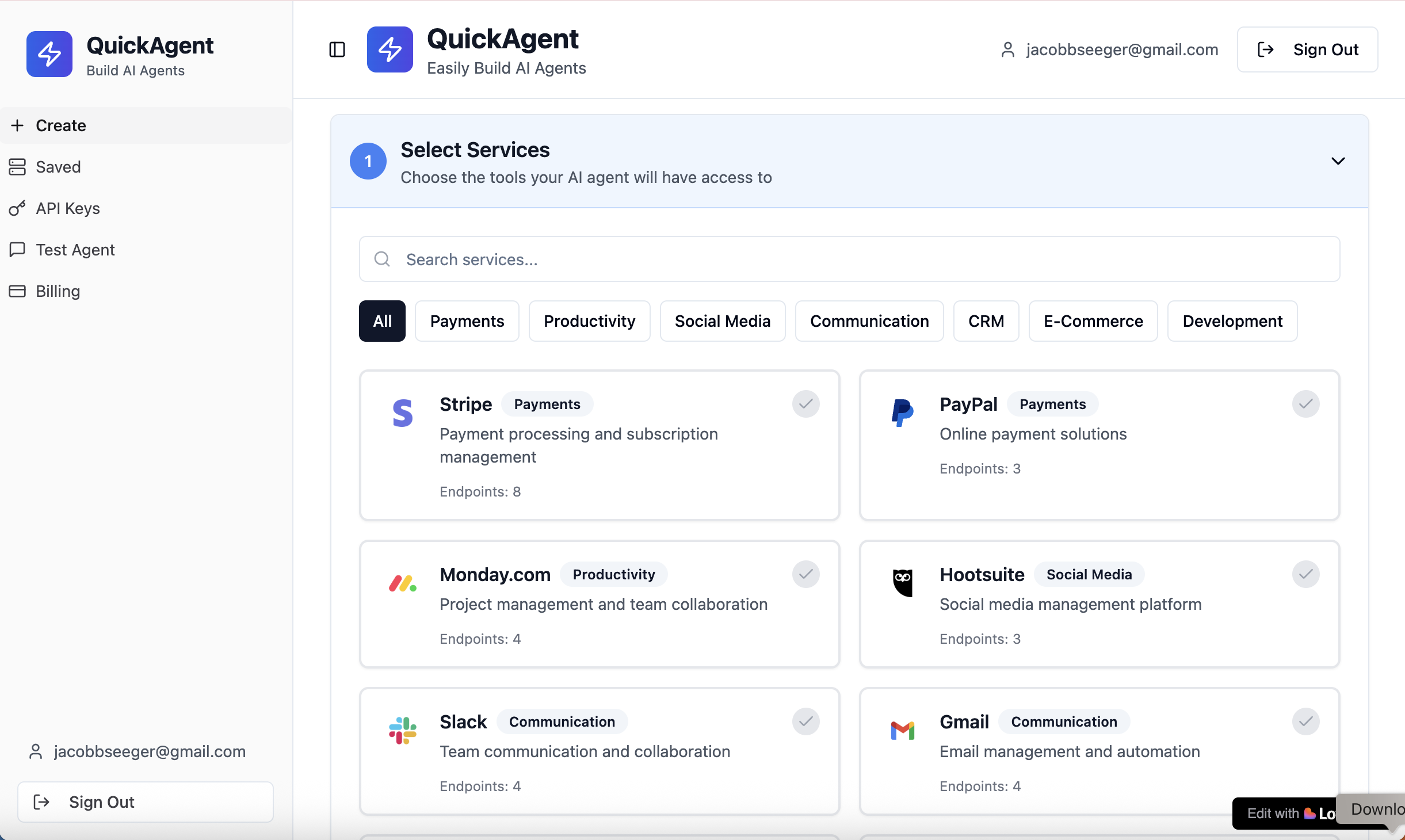
Task: Click the Slack logo icon
Action: point(403,730)
